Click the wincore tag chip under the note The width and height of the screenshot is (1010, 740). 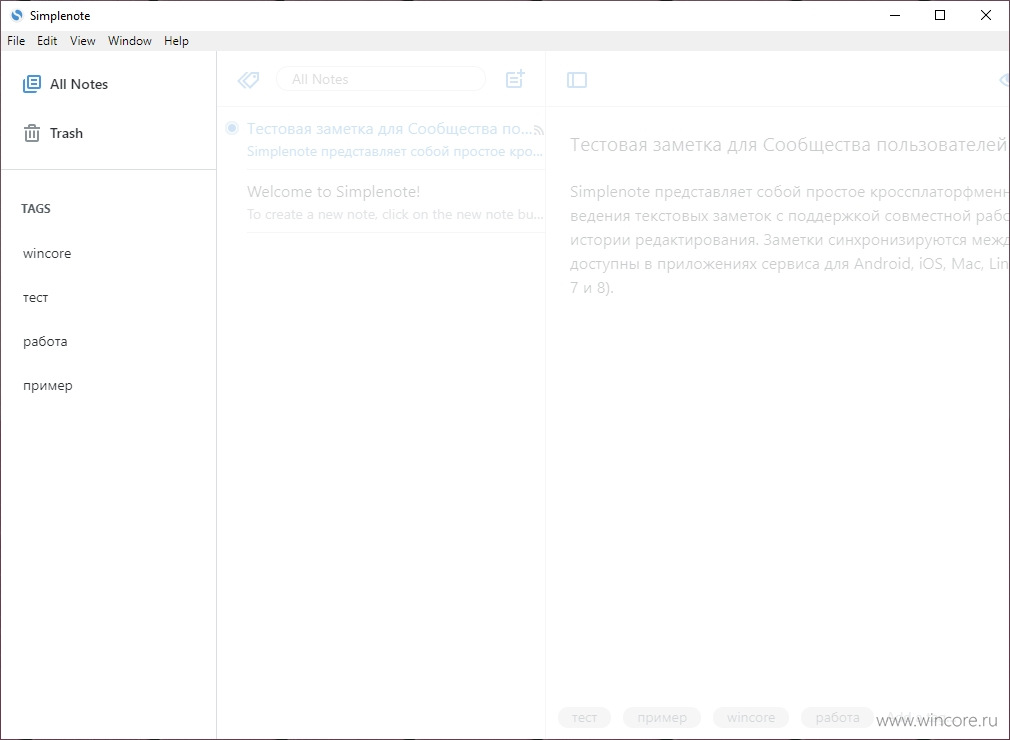click(750, 717)
